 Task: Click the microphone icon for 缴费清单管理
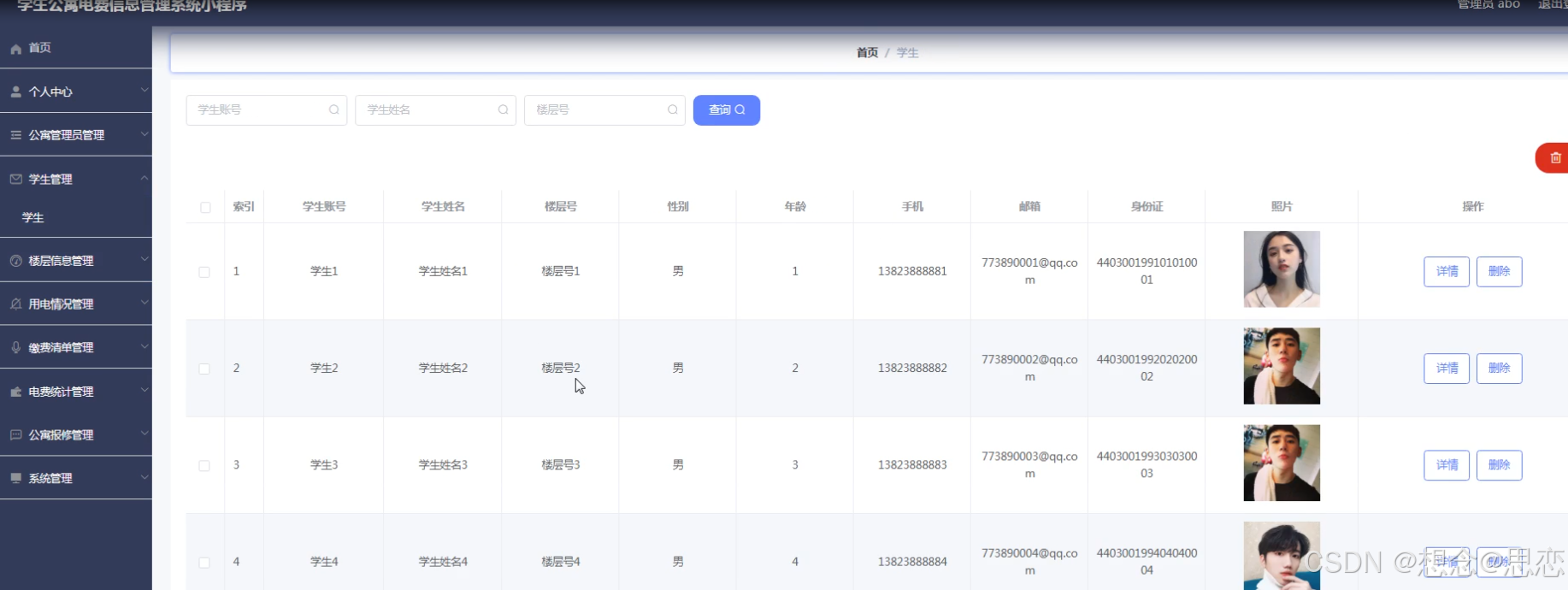(16, 347)
